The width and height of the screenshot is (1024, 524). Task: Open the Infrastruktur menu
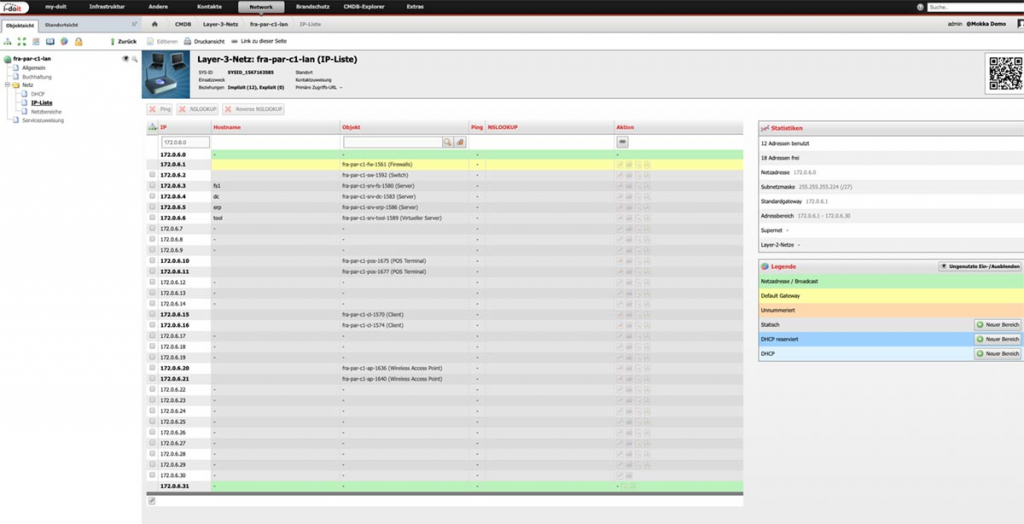tap(107, 7)
